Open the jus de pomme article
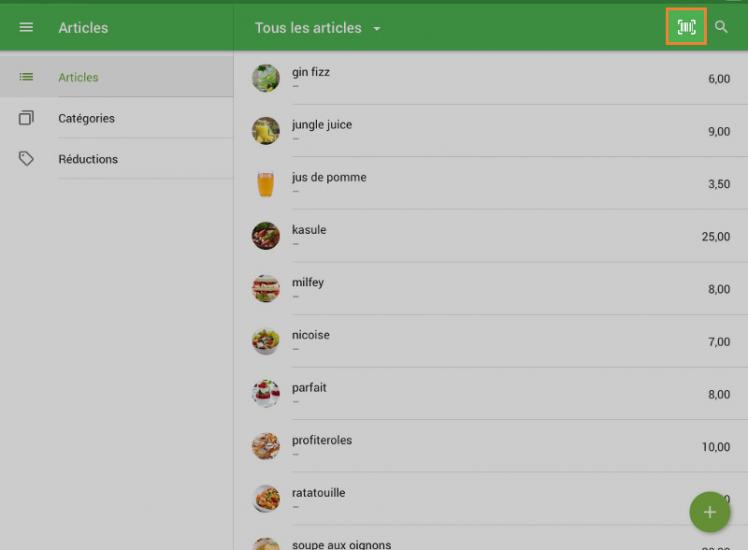This screenshot has height=550, width=748. [329, 178]
